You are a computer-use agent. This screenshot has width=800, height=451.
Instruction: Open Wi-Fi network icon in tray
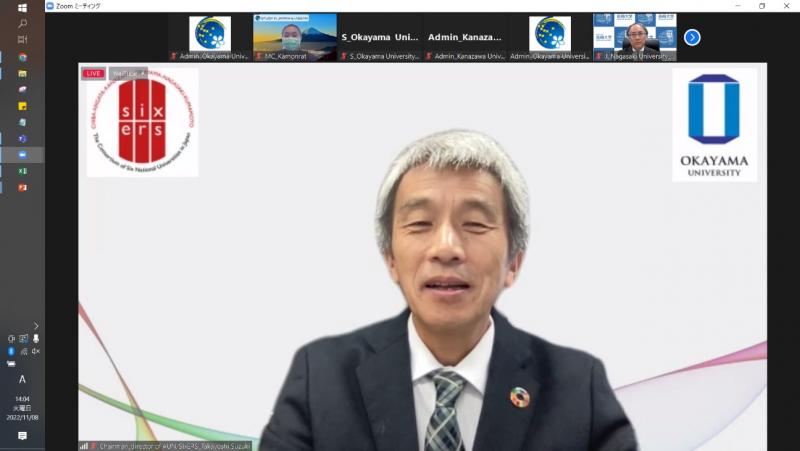(23, 351)
